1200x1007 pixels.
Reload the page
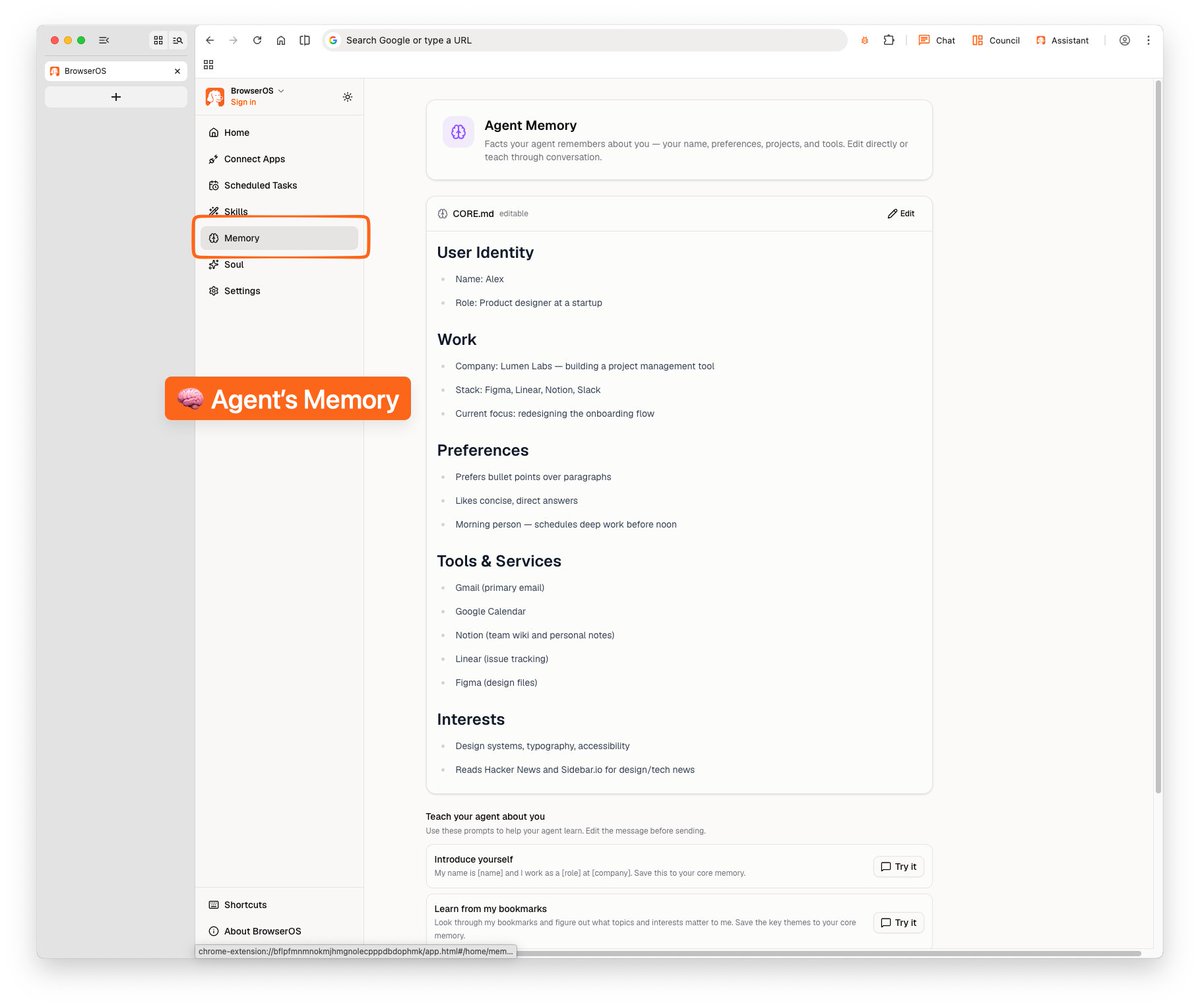(x=257, y=40)
